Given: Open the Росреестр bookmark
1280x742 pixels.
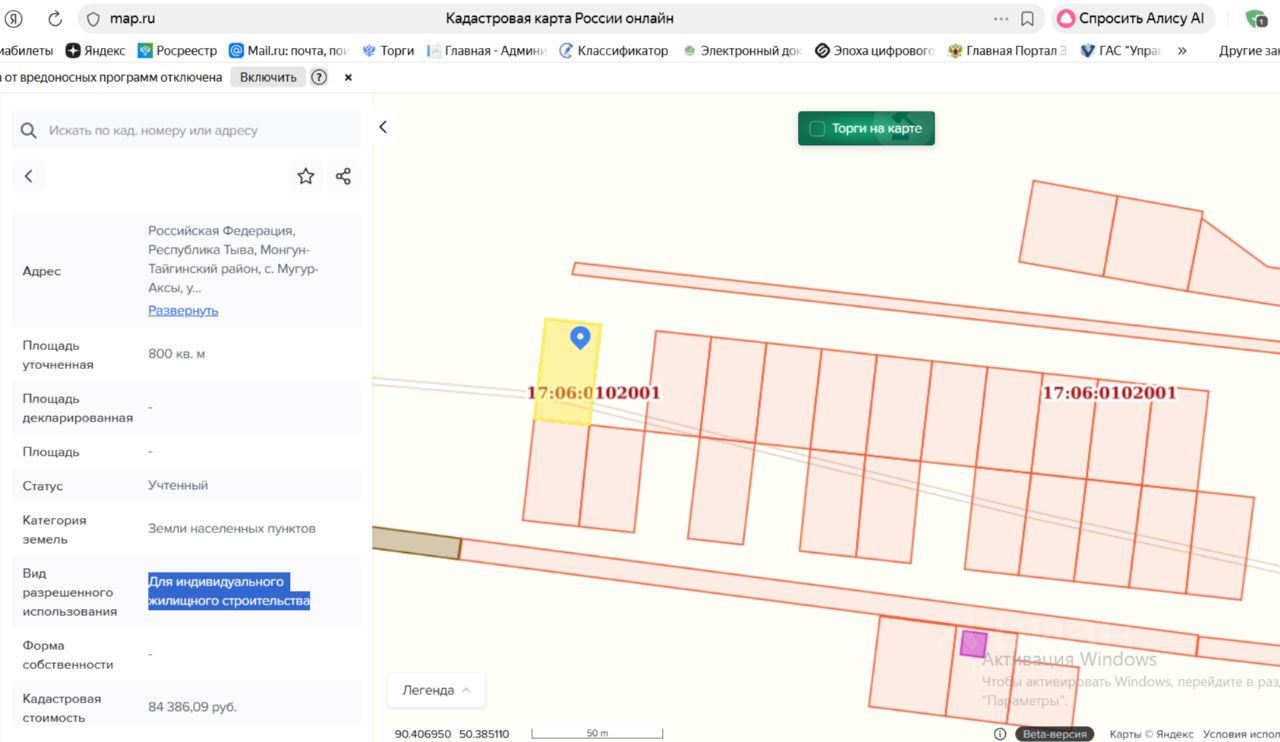Looking at the screenshot, I should pyautogui.click(x=177, y=51).
